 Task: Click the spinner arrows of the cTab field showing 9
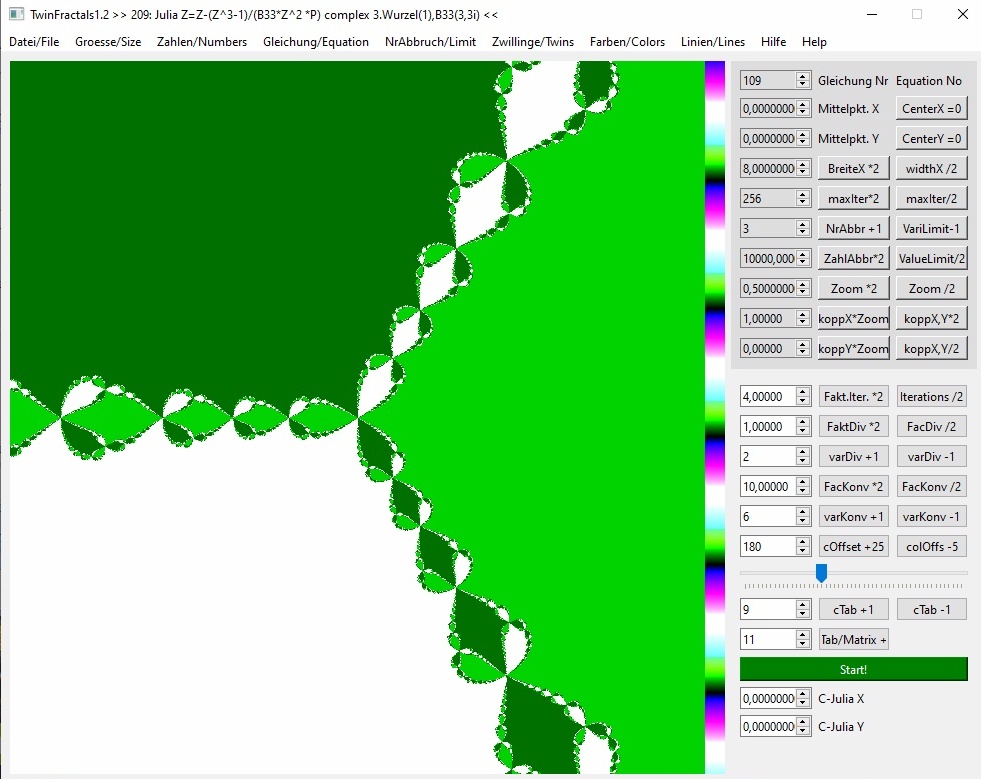(803, 609)
